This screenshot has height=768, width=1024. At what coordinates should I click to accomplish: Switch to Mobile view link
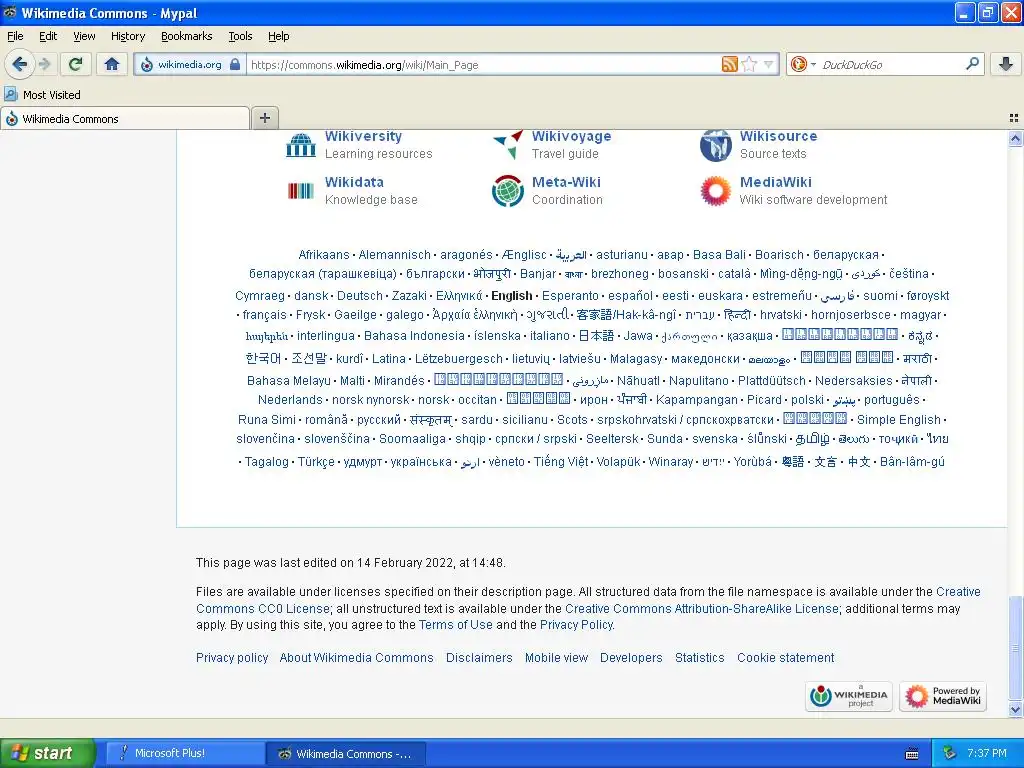(556, 658)
